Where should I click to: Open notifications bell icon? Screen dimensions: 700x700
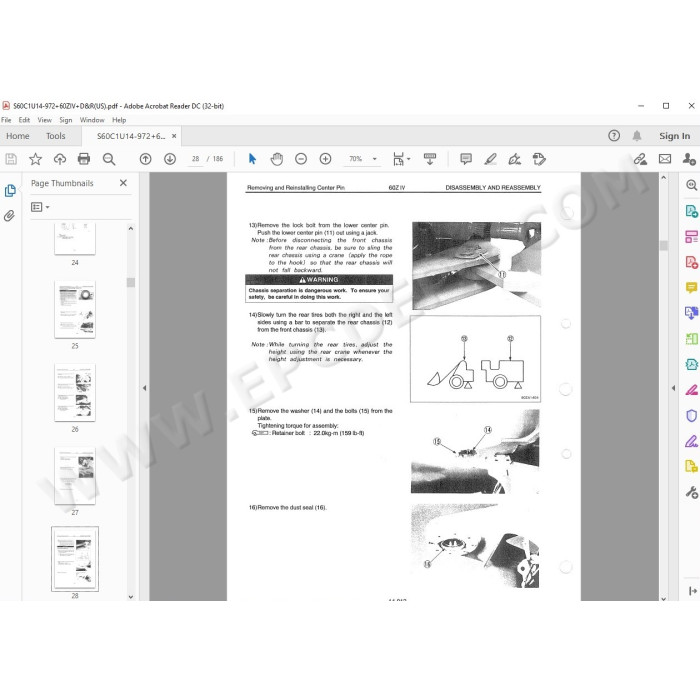pyautogui.click(x=637, y=136)
